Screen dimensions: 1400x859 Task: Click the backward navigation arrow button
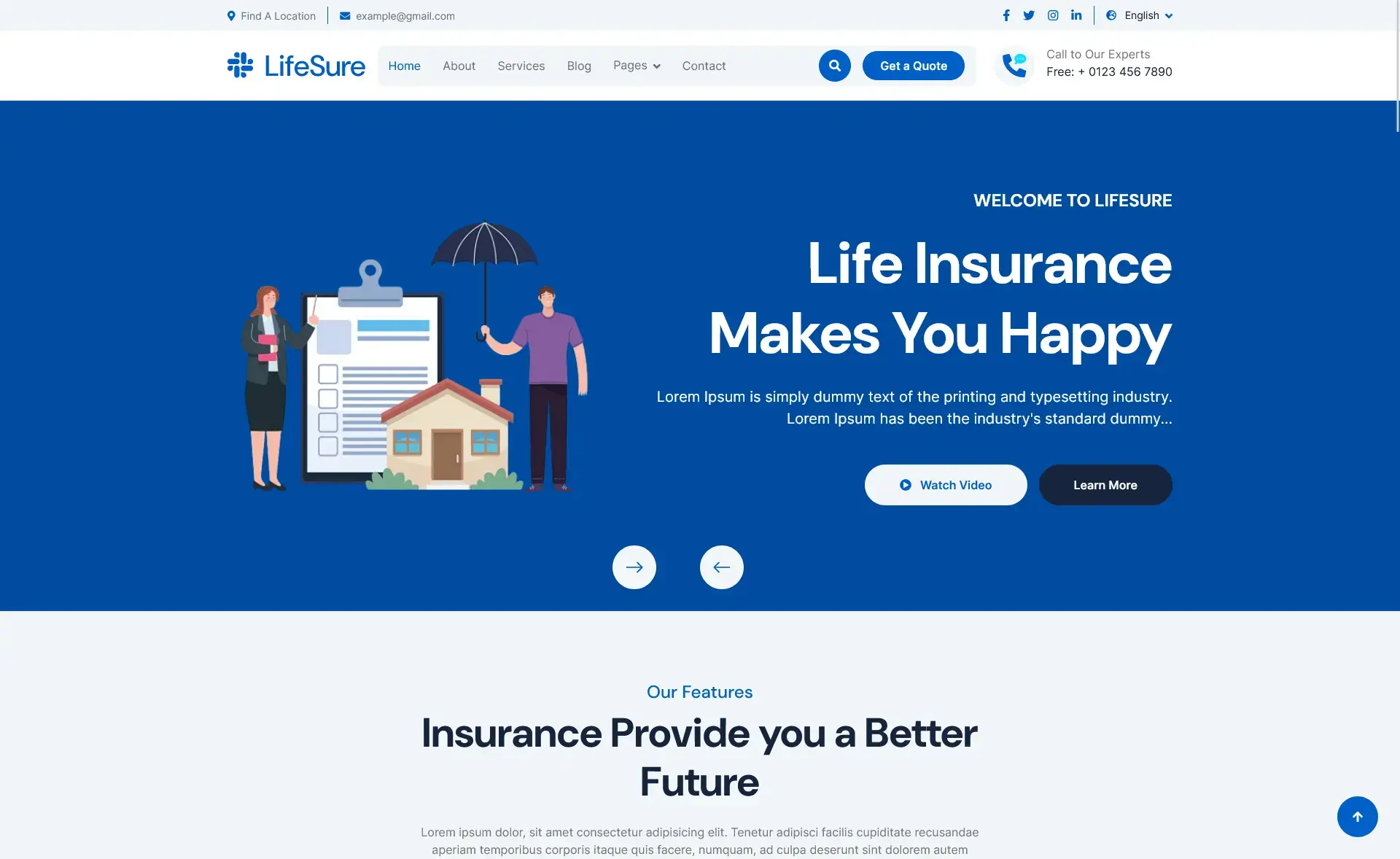[x=721, y=567]
